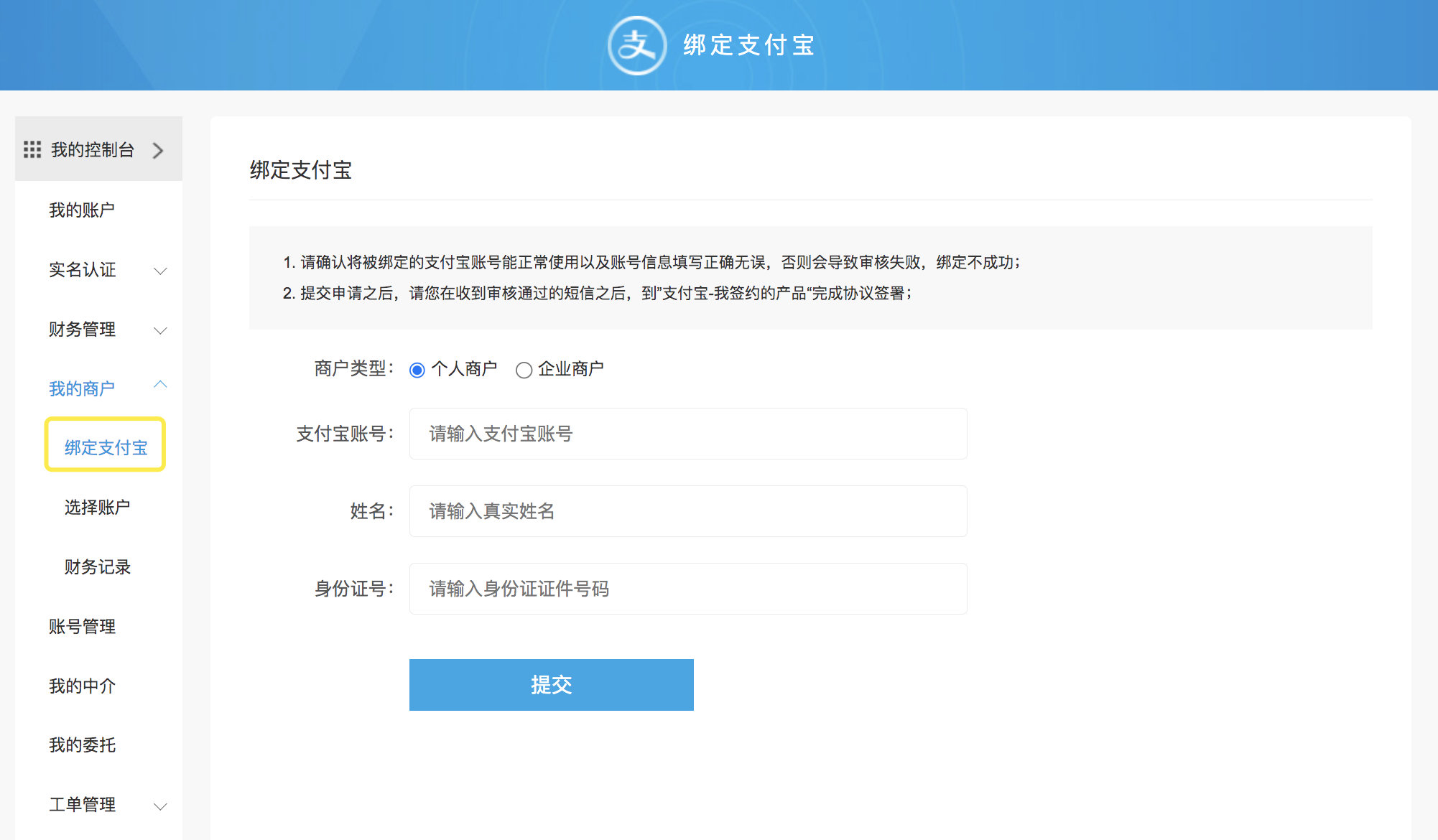
Task: Click the grid icon beside 我的控制台
Action: pos(32,149)
